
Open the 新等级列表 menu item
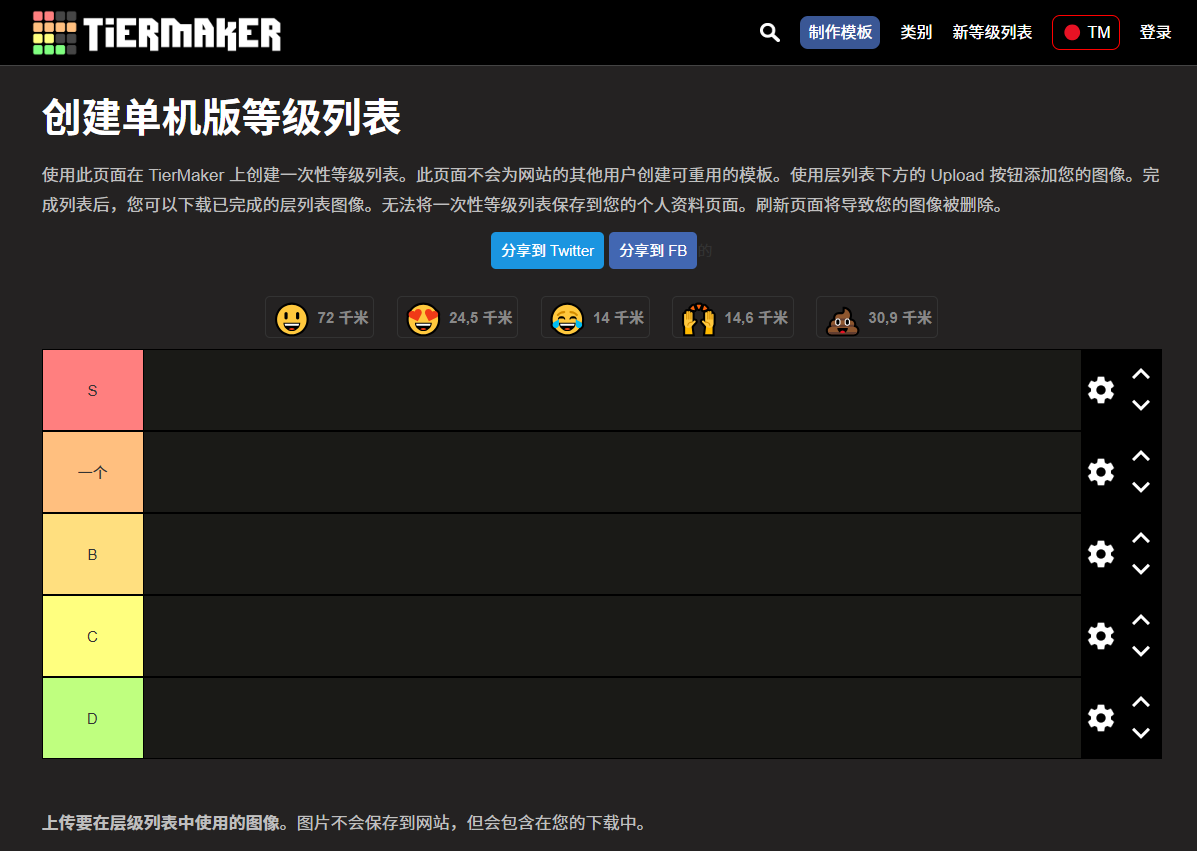[992, 32]
